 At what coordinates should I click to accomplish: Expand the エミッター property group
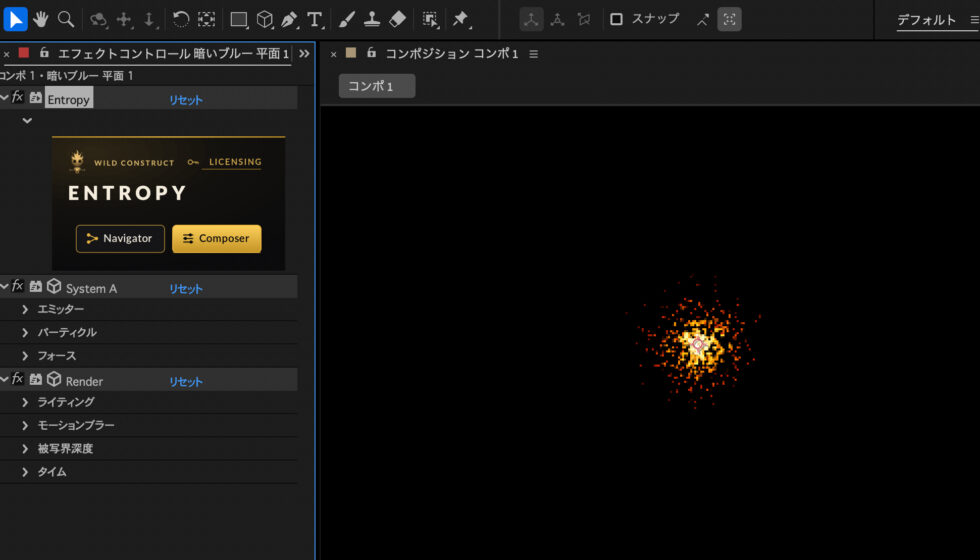[25, 309]
